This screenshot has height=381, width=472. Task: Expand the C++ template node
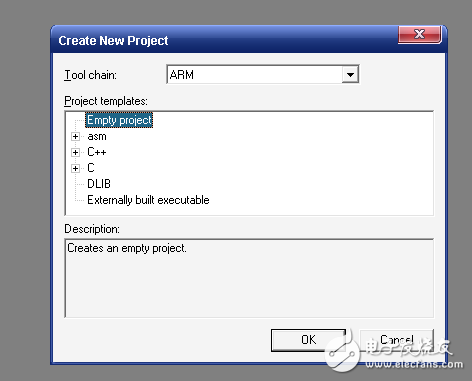(75, 152)
